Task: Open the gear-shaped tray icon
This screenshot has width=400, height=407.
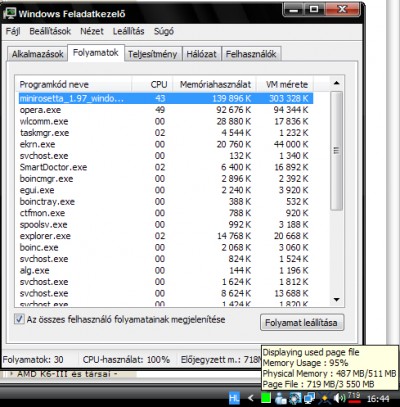Action: [x=295, y=398]
